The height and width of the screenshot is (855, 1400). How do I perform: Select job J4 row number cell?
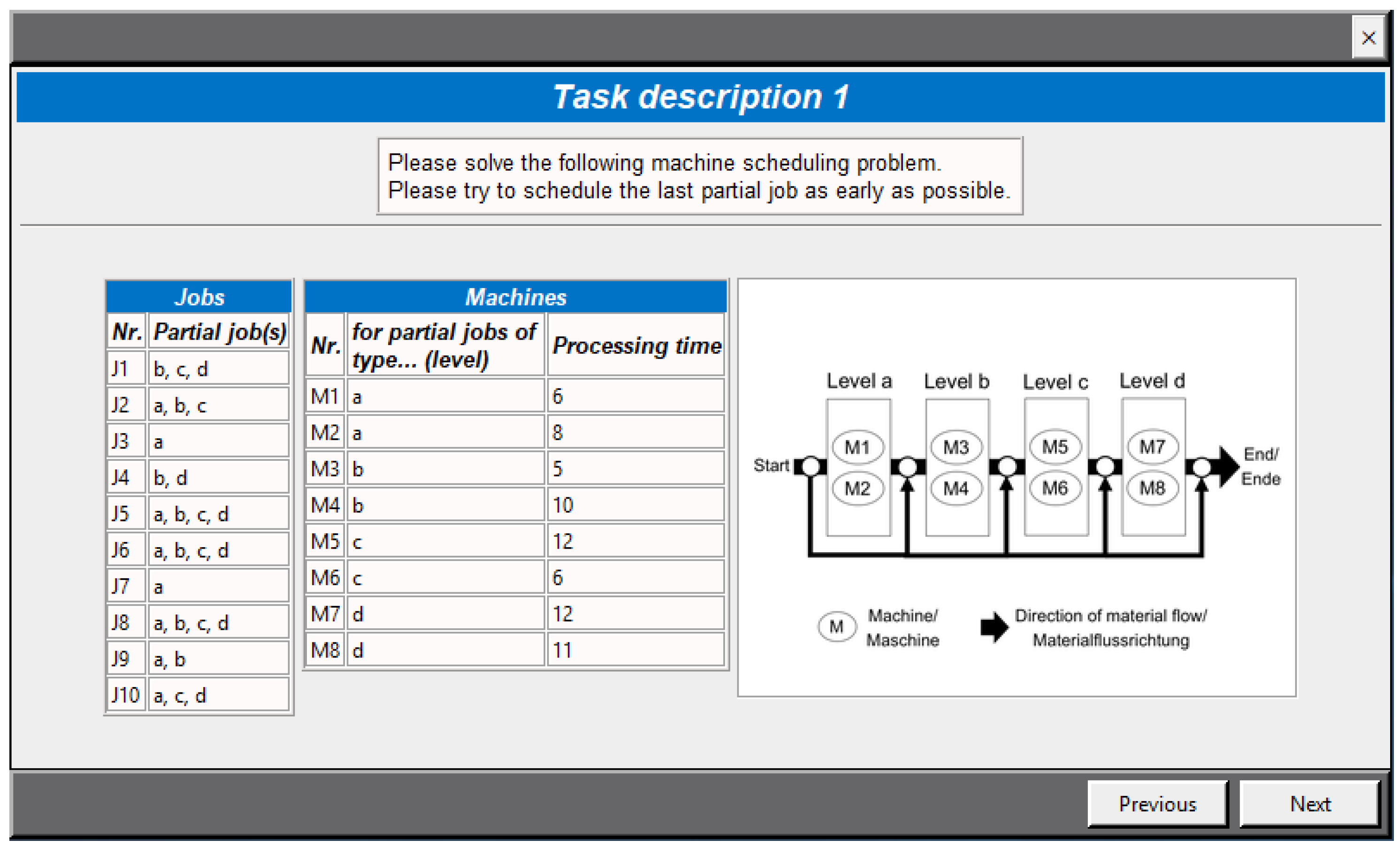coord(126,477)
